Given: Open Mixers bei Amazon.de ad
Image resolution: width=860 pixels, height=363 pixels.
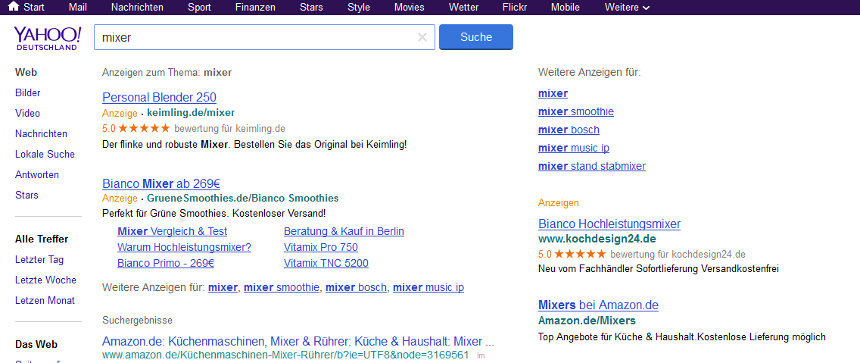Looking at the screenshot, I should click(598, 305).
